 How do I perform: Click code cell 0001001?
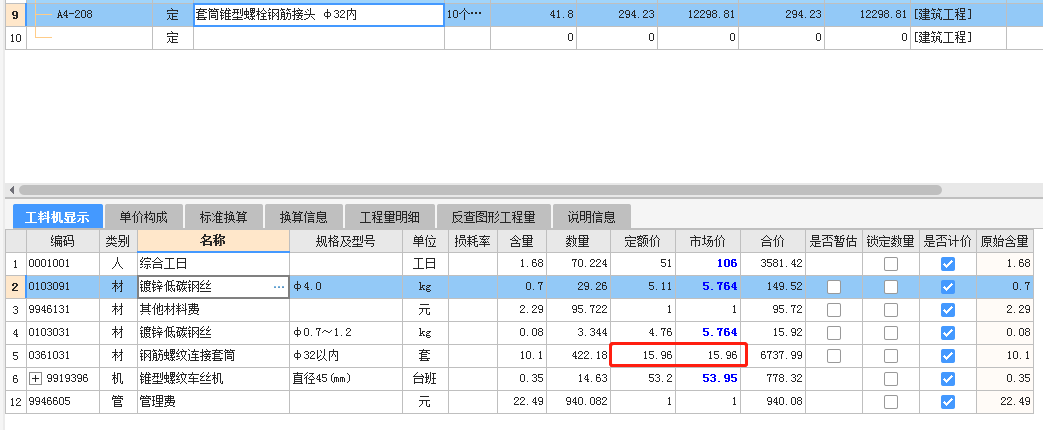click(x=63, y=264)
